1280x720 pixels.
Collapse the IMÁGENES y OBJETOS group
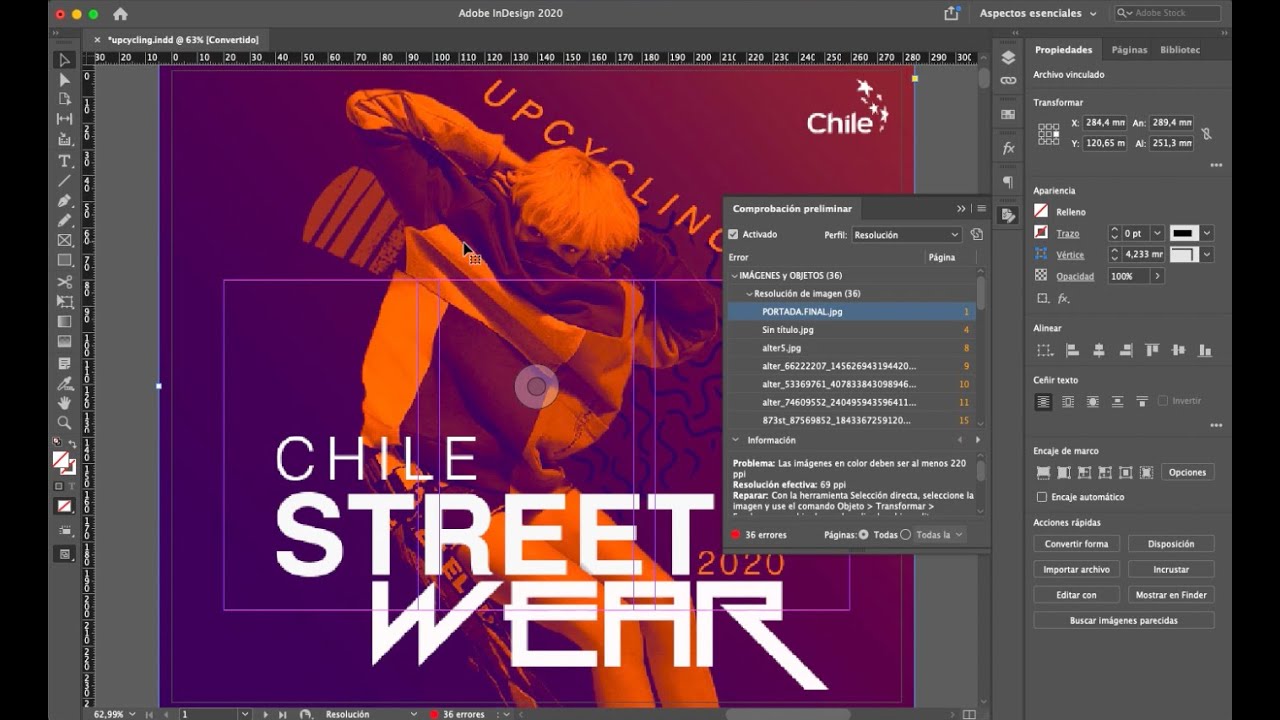[734, 276]
